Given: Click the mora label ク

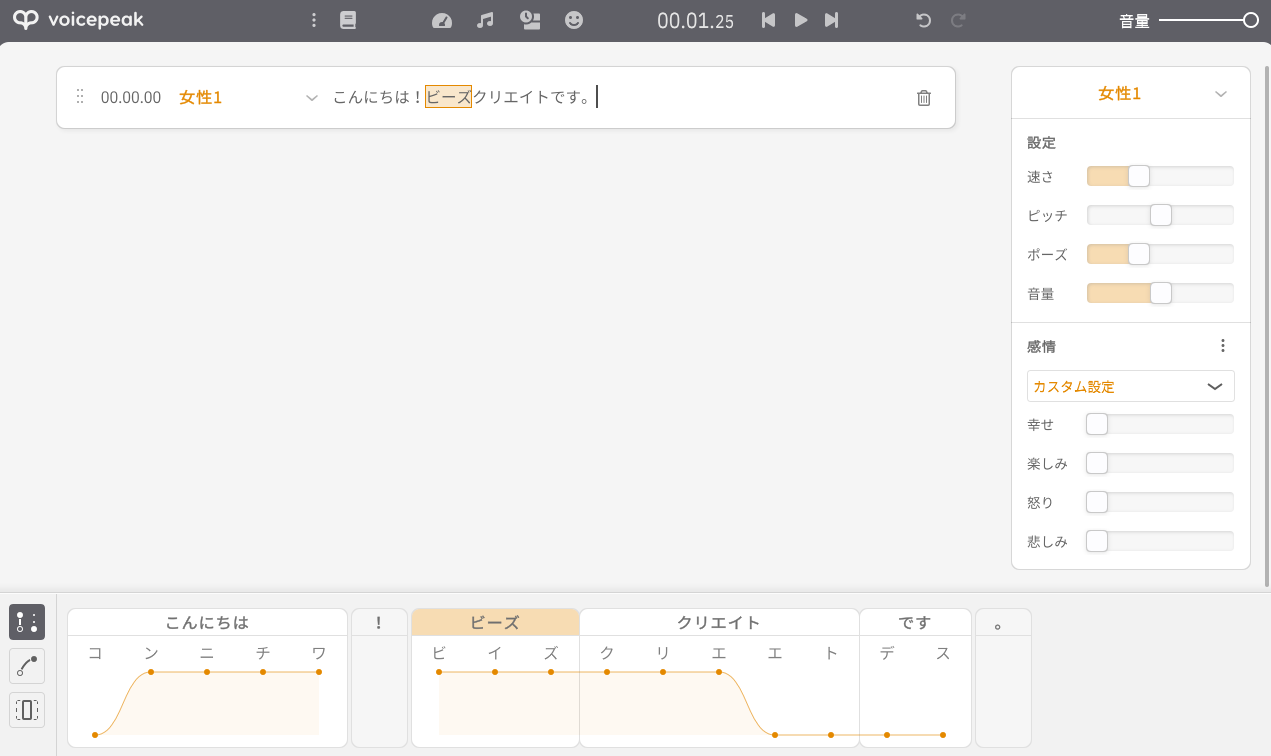Looking at the screenshot, I should click(607, 653).
